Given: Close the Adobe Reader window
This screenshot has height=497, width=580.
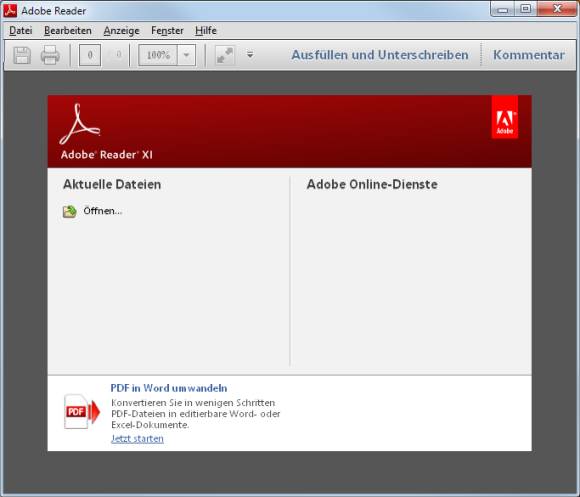Looking at the screenshot, I should click(557, 9).
